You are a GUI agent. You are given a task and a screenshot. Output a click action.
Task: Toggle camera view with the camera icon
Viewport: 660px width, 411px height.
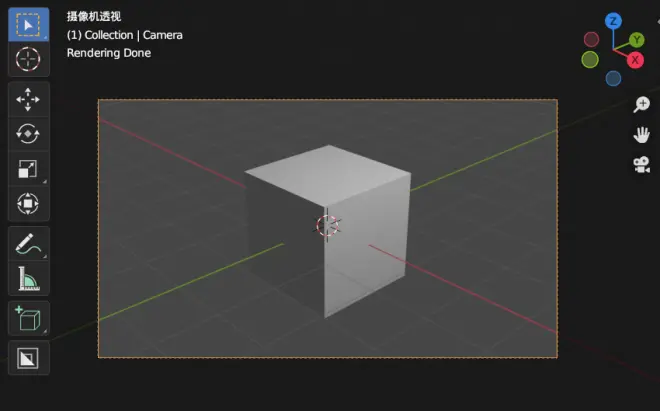[x=641, y=165]
